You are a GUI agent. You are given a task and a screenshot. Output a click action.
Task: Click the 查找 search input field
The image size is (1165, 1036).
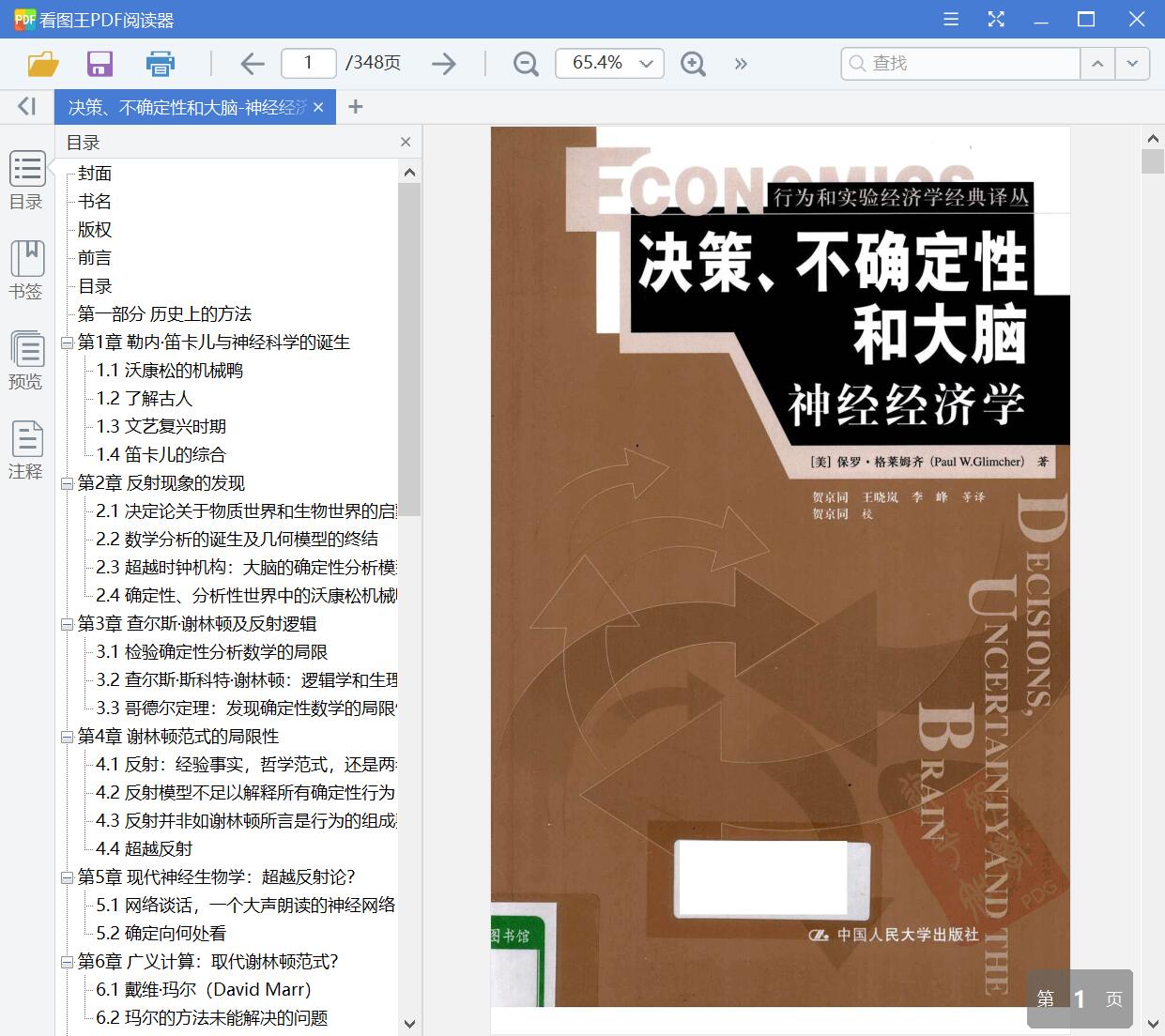pos(961,64)
